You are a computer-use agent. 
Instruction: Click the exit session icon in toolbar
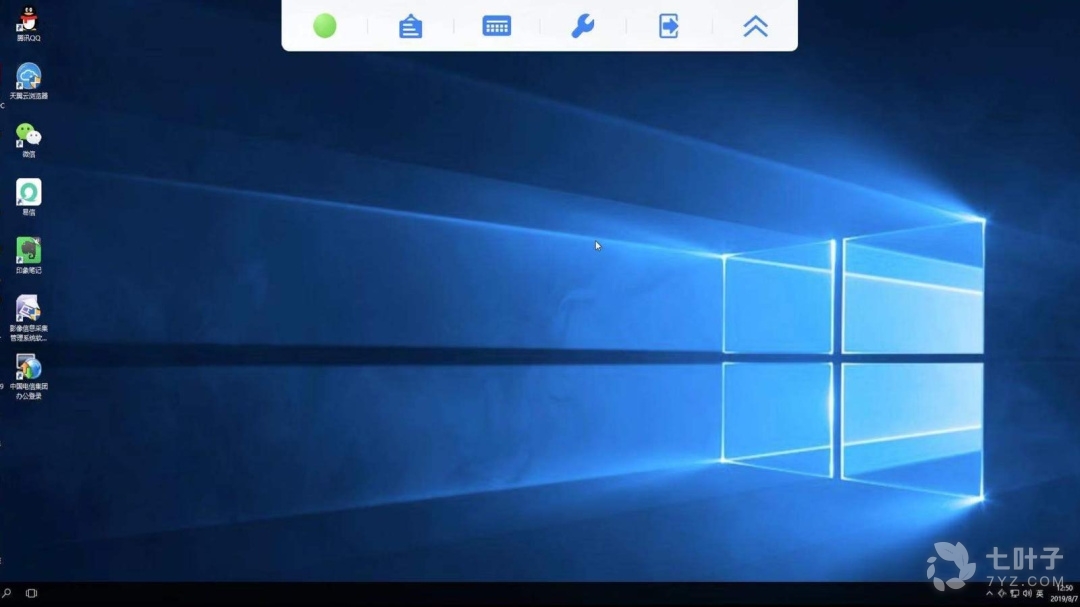[x=669, y=26]
